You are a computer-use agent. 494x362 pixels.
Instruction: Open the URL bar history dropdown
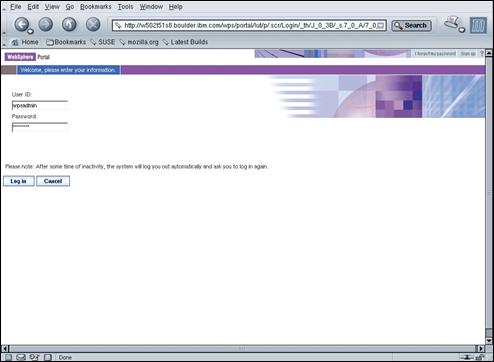(x=381, y=26)
